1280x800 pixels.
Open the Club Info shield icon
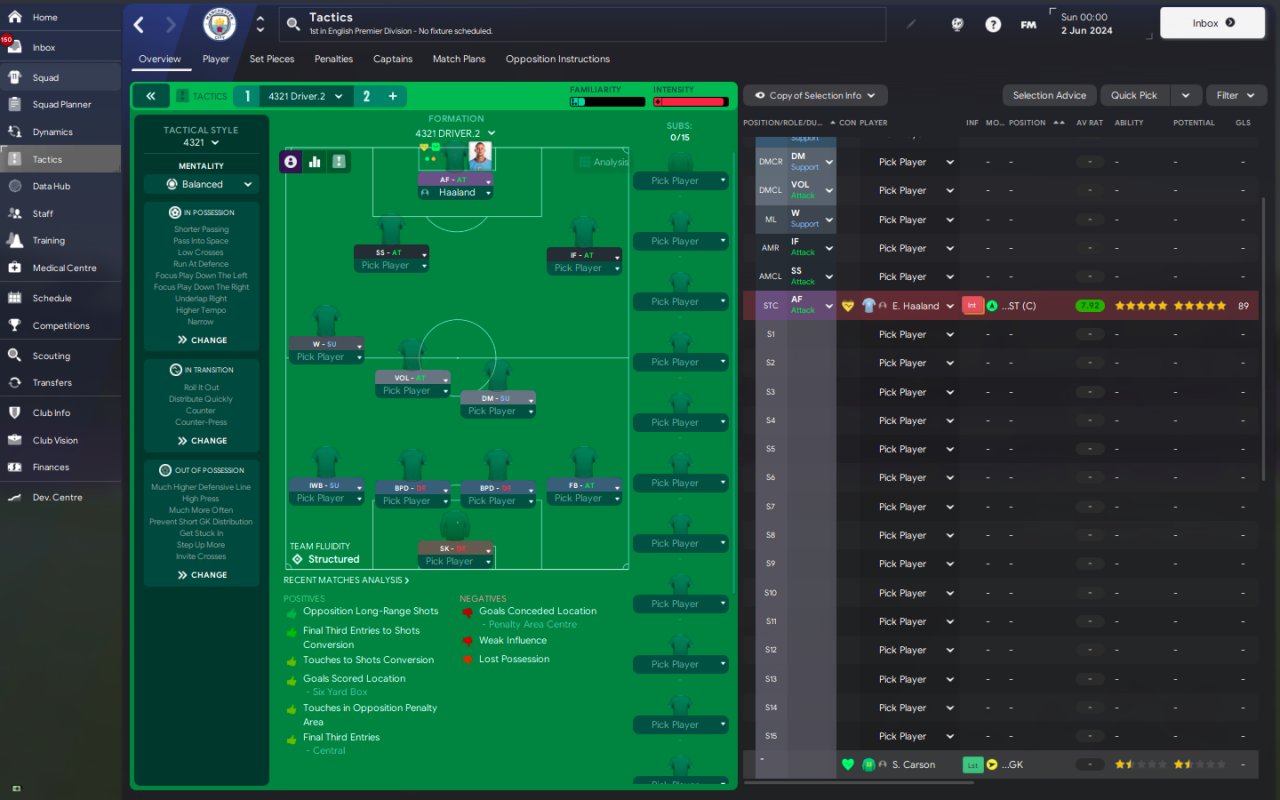[14, 412]
